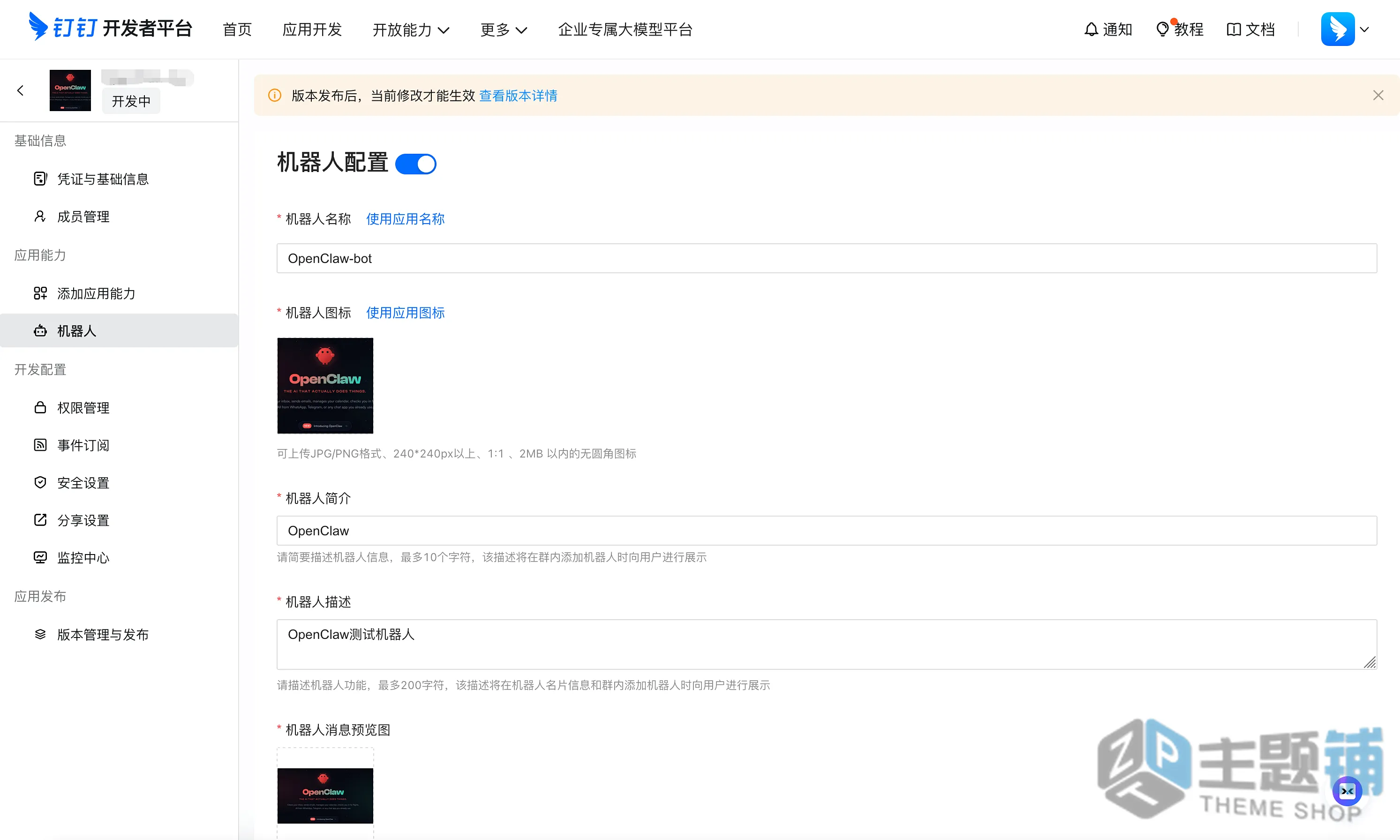1400x840 pixels.
Task: Click the 添加应用能力 grid icon
Action: coord(40,293)
